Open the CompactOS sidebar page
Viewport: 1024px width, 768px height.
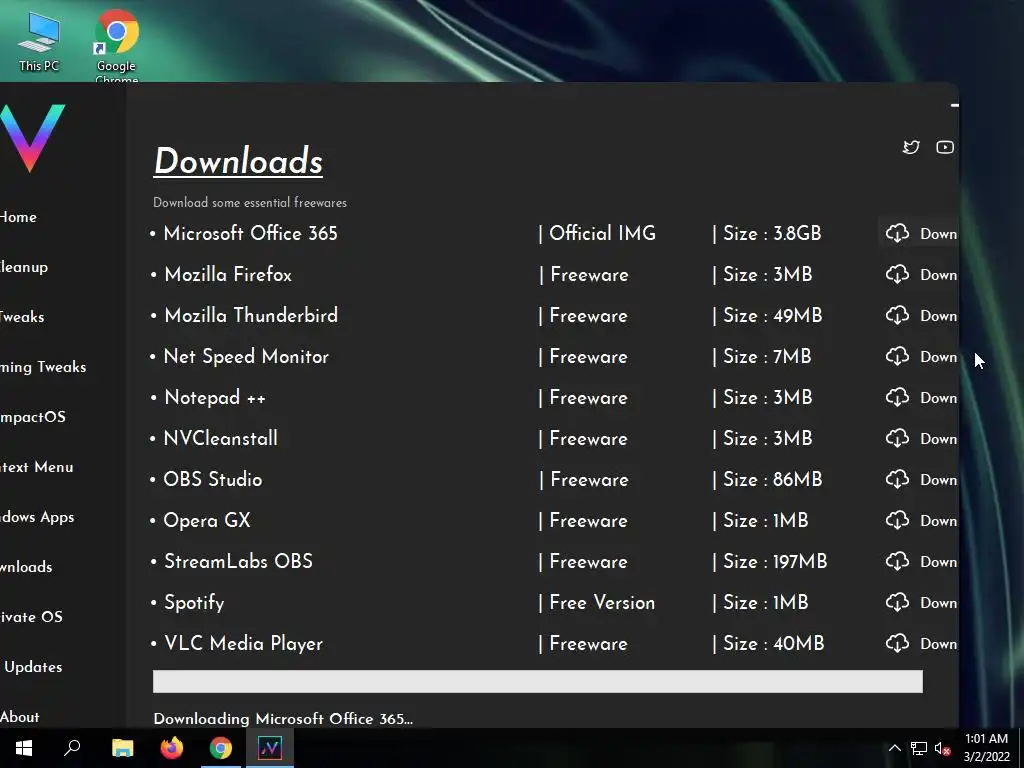(33, 417)
